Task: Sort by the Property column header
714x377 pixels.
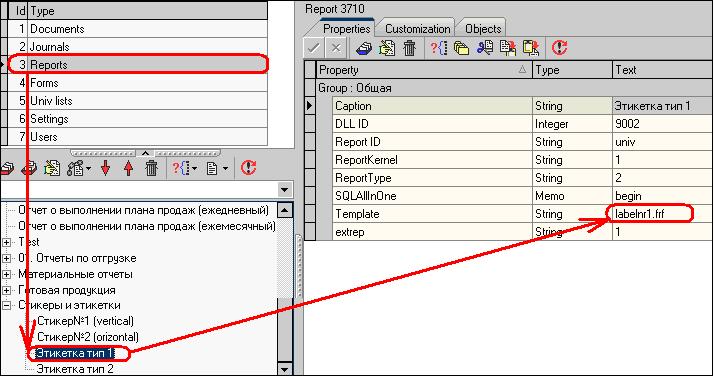Action: pos(423,70)
